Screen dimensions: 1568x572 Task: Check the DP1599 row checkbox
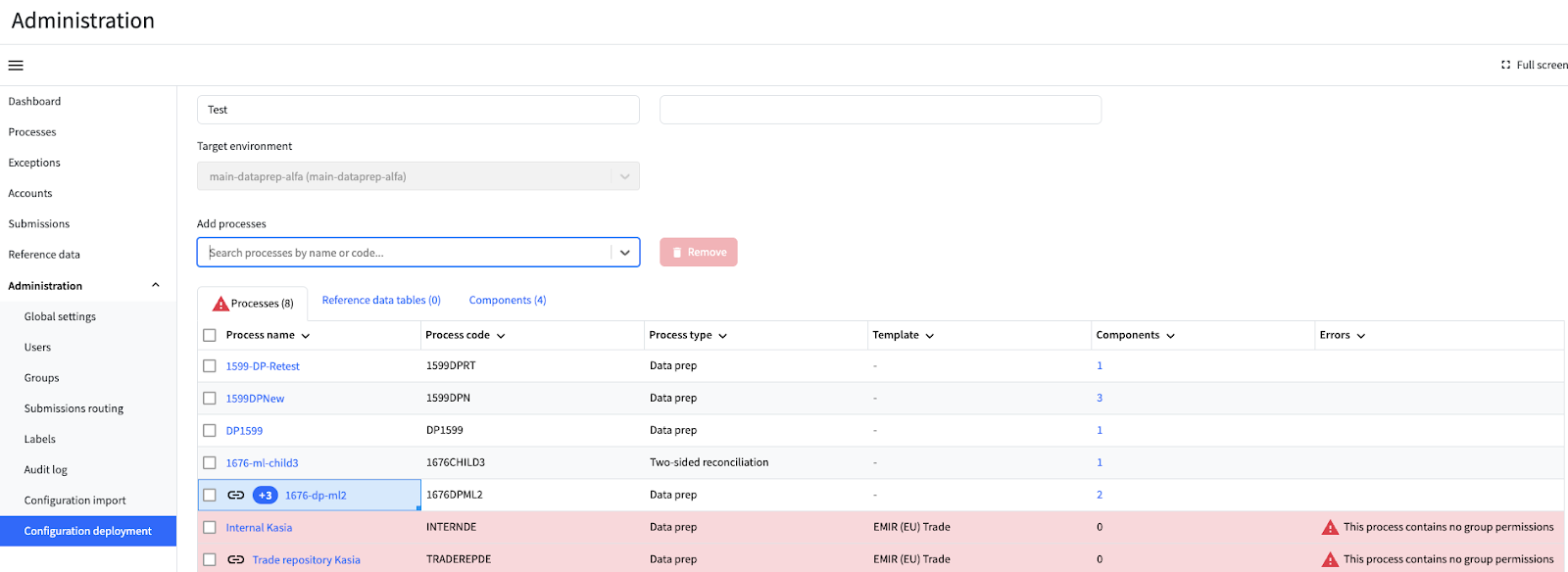tap(210, 431)
